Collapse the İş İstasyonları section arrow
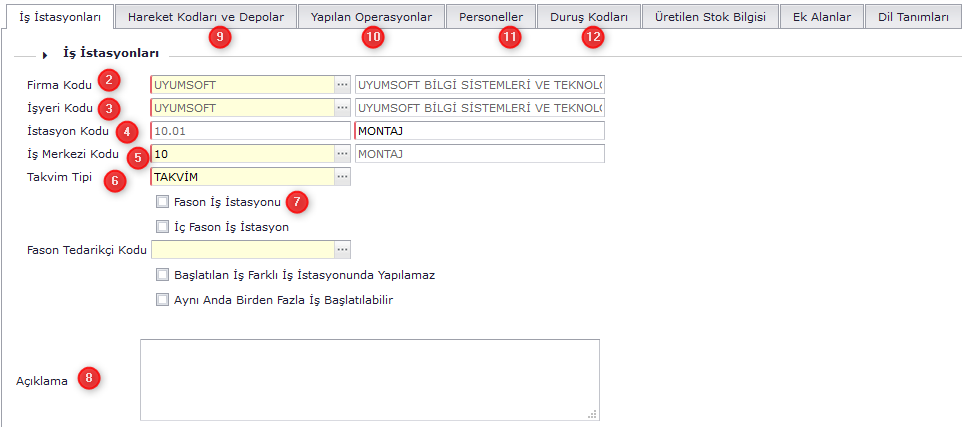Viewport: 962px width, 427px height. pyautogui.click(x=46, y=55)
